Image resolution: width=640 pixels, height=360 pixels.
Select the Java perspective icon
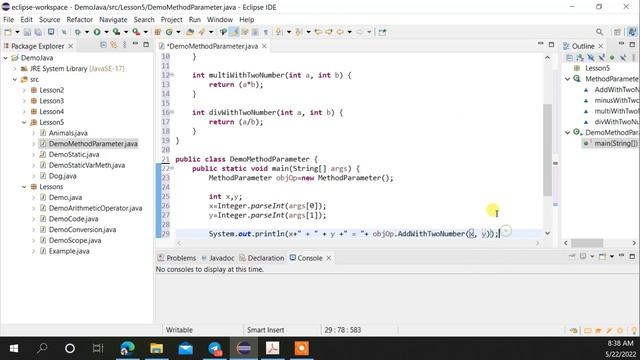632,32
